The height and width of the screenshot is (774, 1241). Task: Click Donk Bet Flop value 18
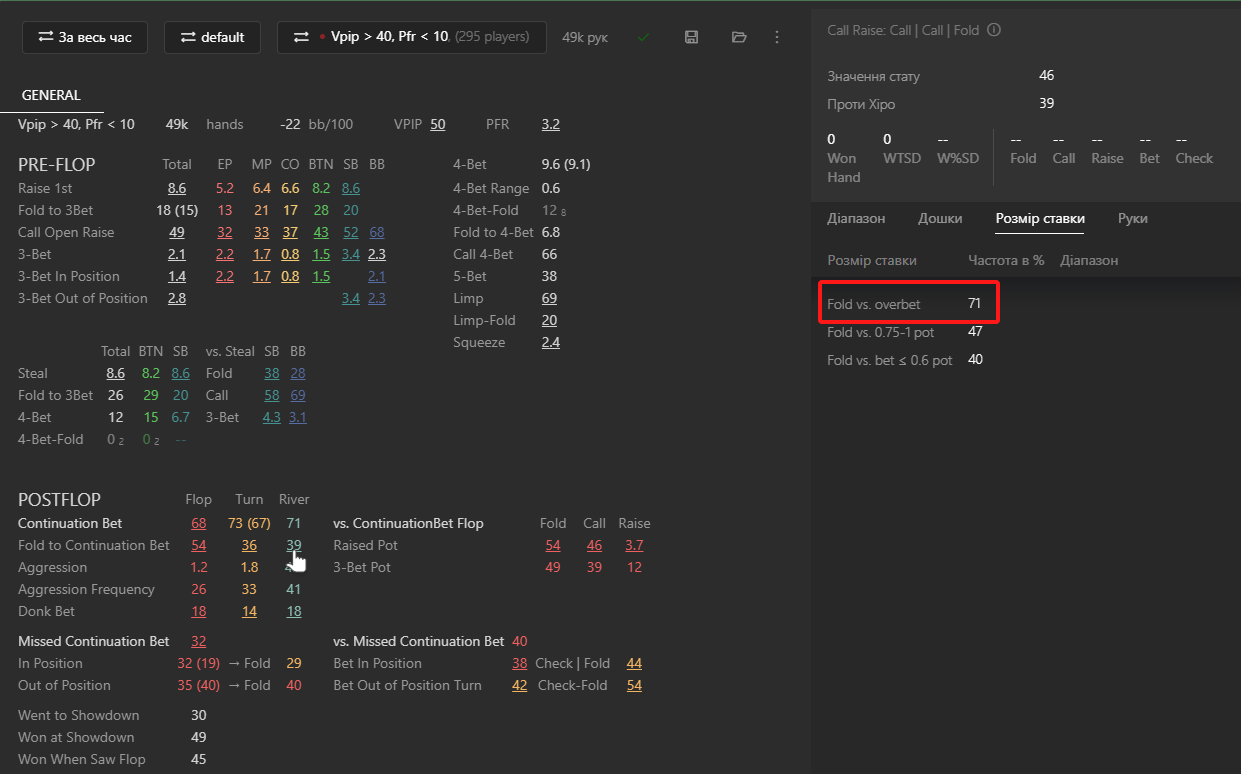(x=199, y=611)
